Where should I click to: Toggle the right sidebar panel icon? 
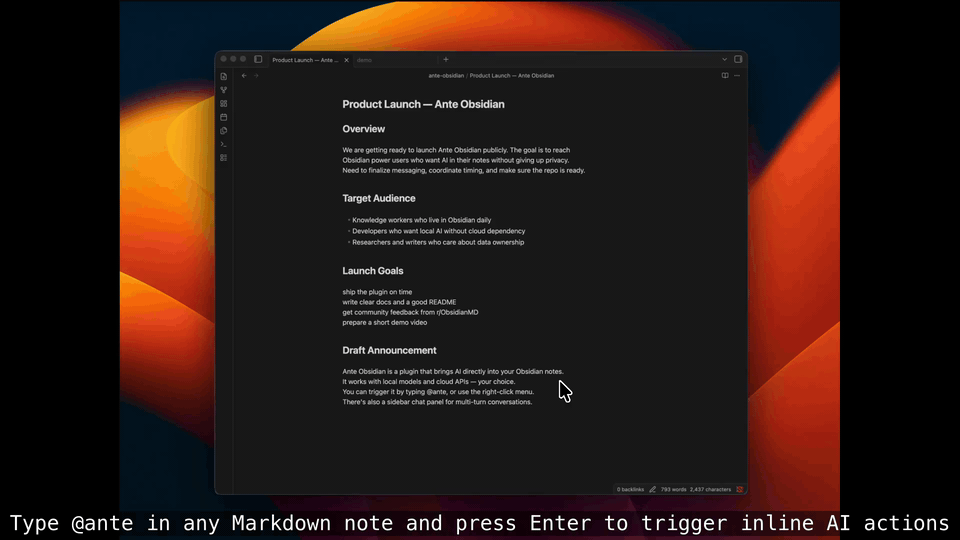738,59
